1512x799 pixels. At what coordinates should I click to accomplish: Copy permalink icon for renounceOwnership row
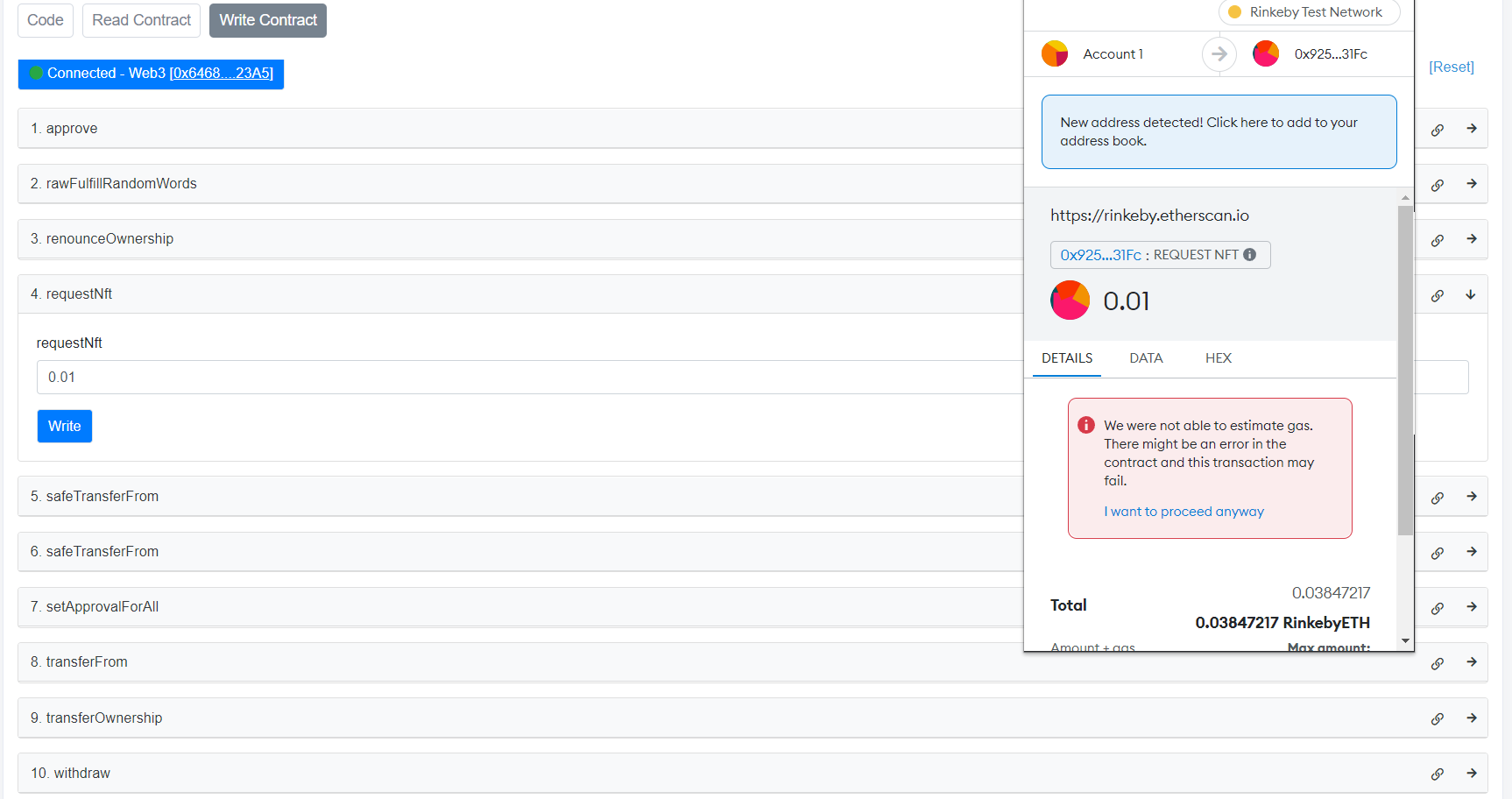[x=1438, y=240]
